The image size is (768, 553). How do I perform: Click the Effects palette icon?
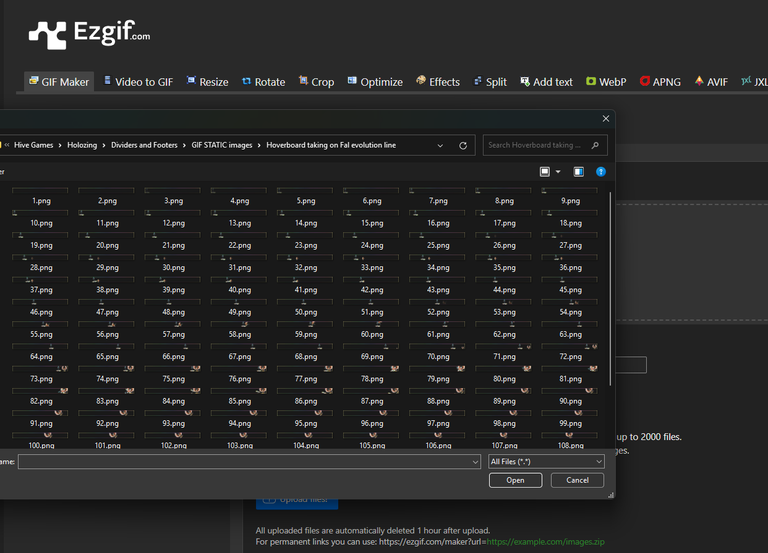(x=421, y=80)
